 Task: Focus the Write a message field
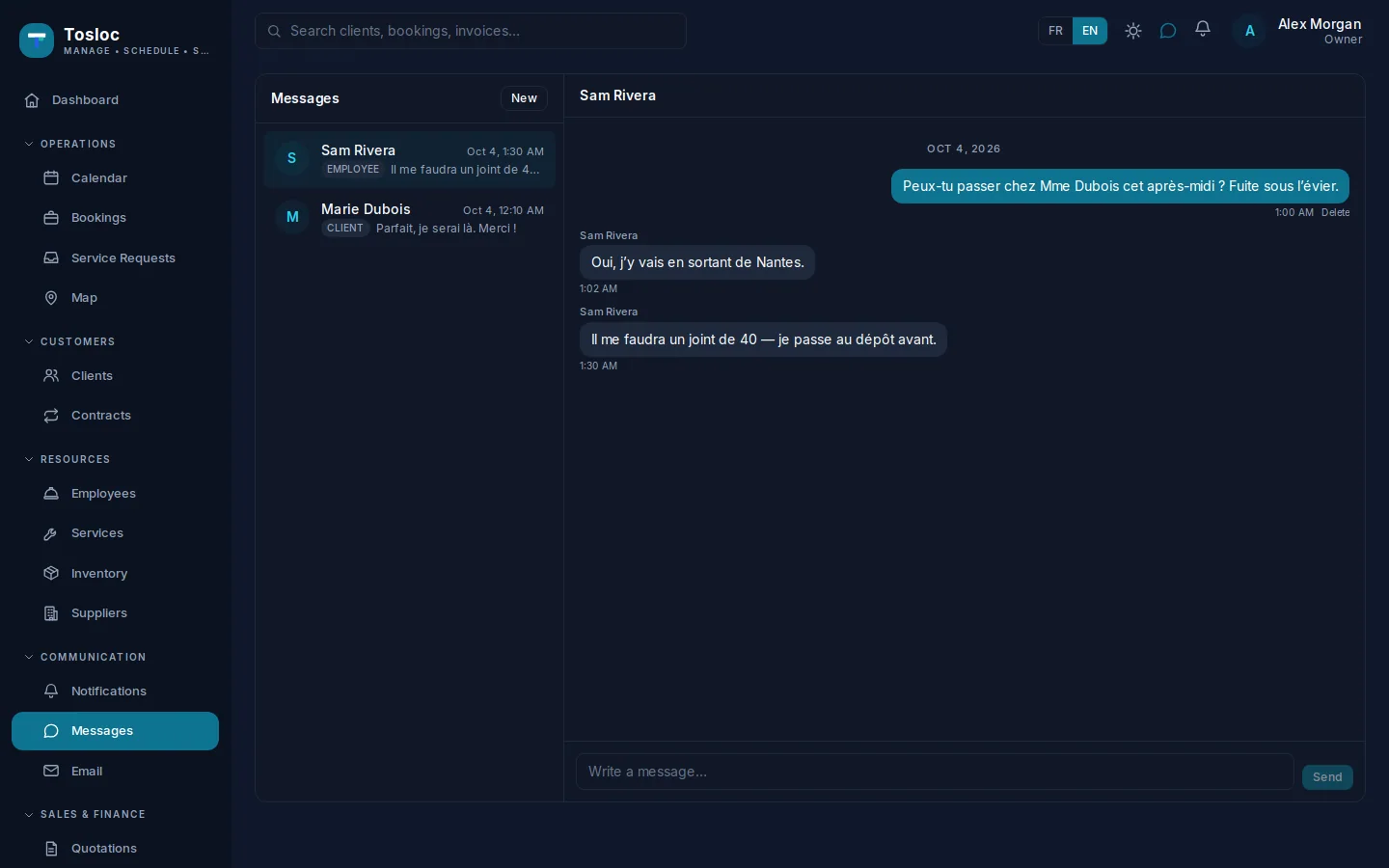[x=935, y=772]
